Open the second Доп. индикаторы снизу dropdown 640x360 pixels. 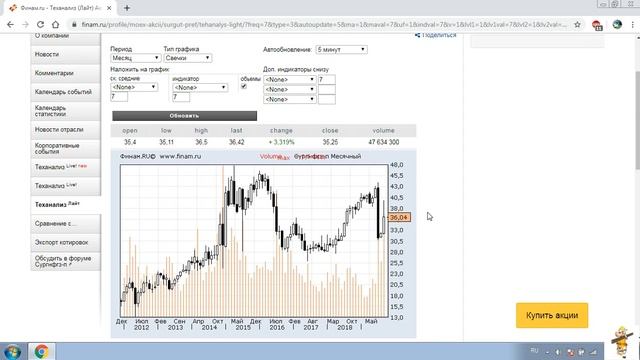click(x=289, y=89)
